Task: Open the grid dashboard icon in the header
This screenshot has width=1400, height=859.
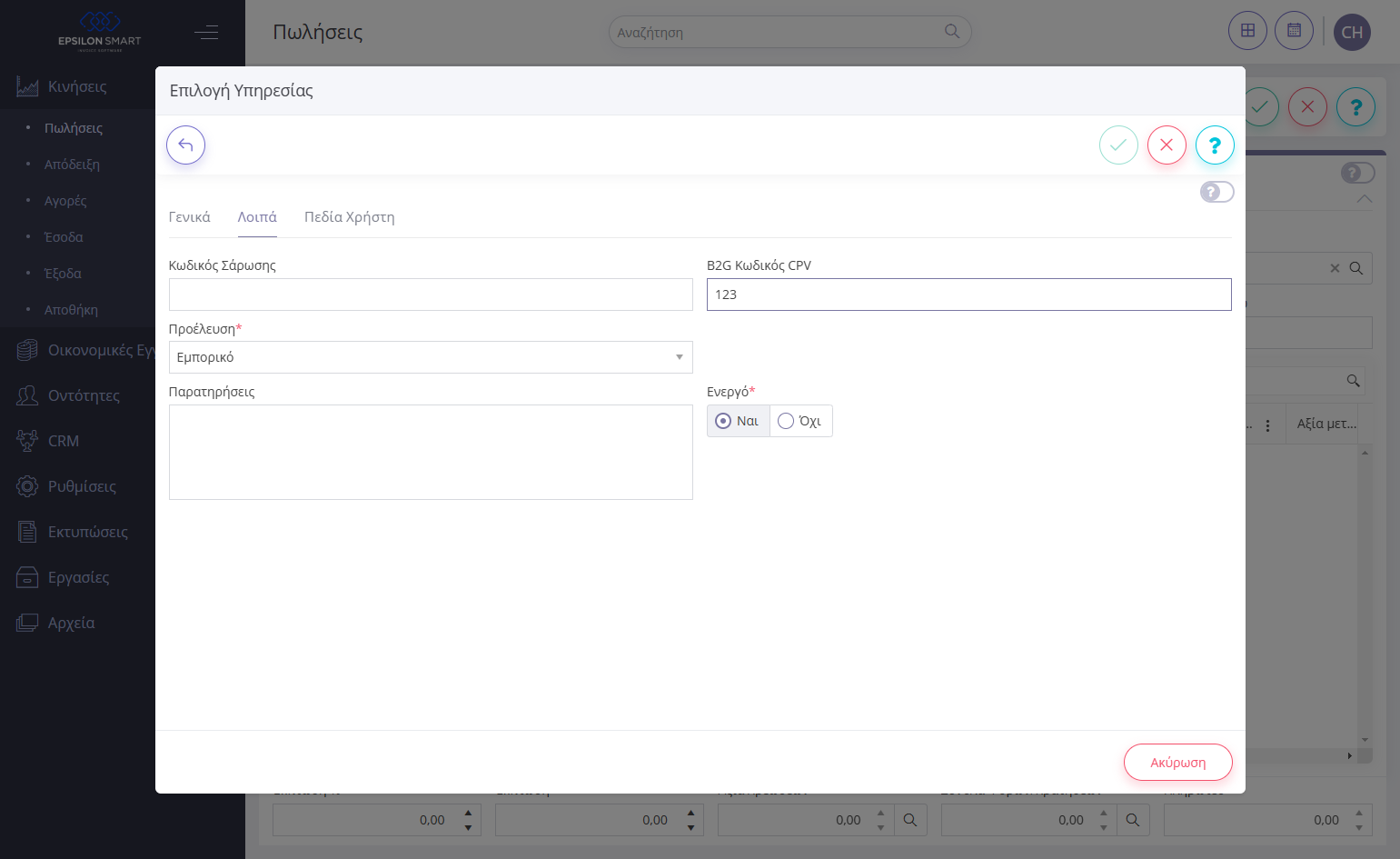Action: click(1247, 31)
